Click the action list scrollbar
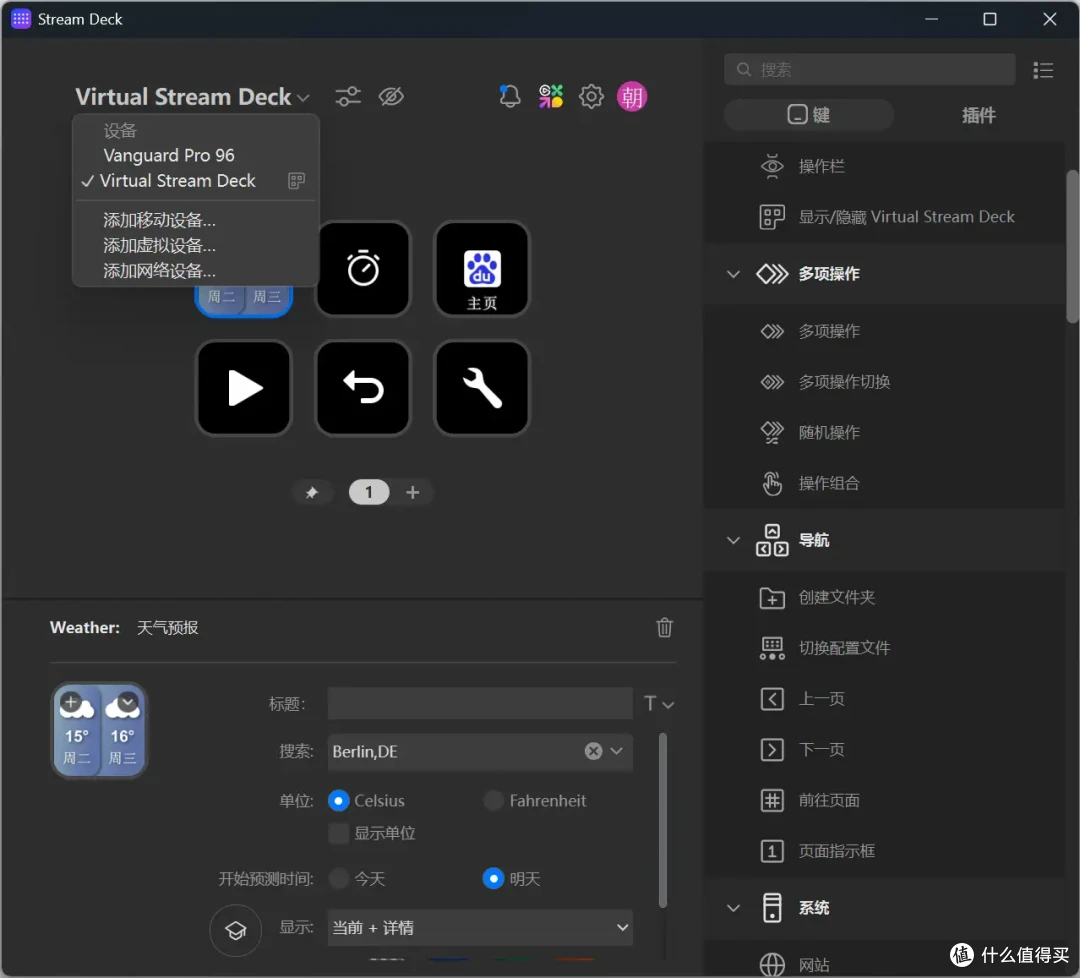The width and height of the screenshot is (1080, 978). pyautogui.click(x=1072, y=247)
